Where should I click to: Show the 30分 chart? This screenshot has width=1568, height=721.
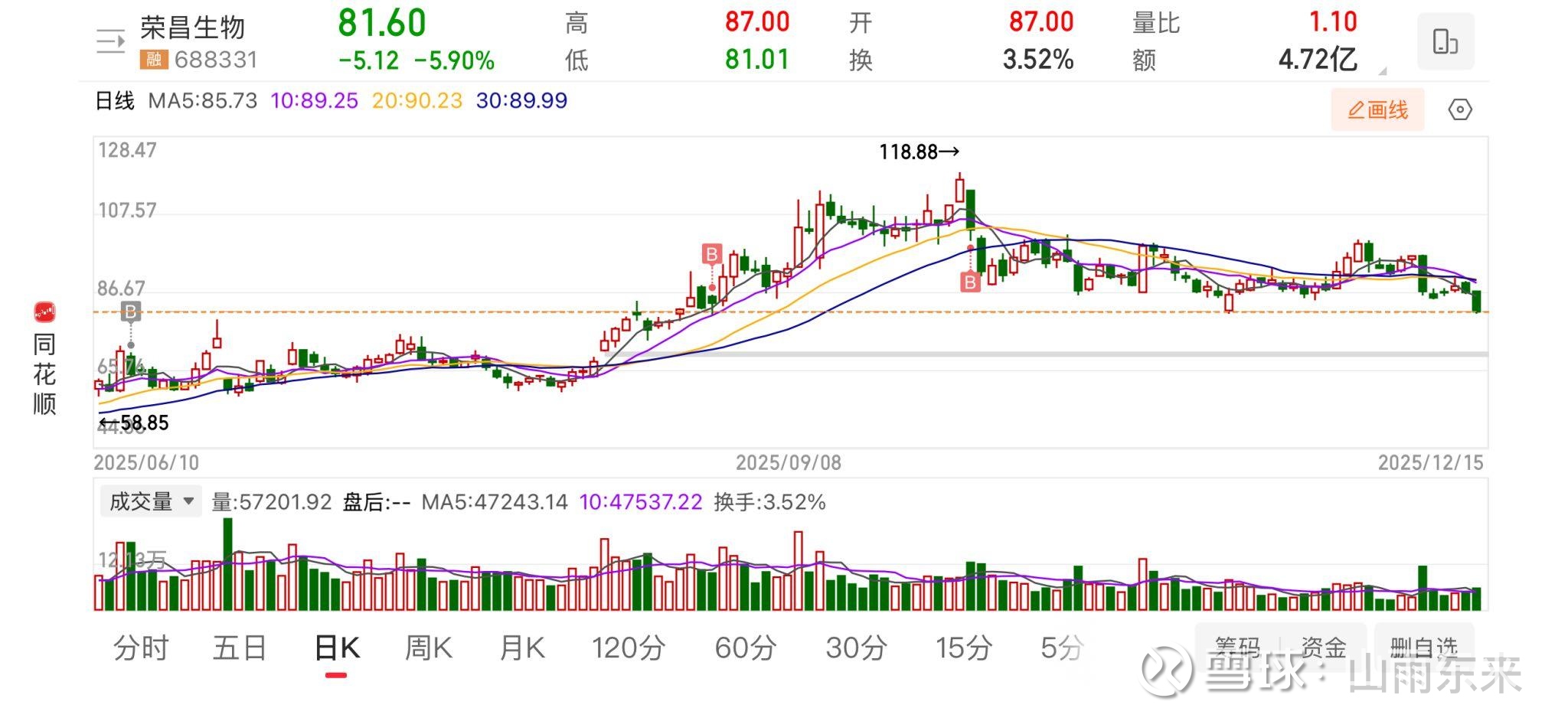[857, 649]
